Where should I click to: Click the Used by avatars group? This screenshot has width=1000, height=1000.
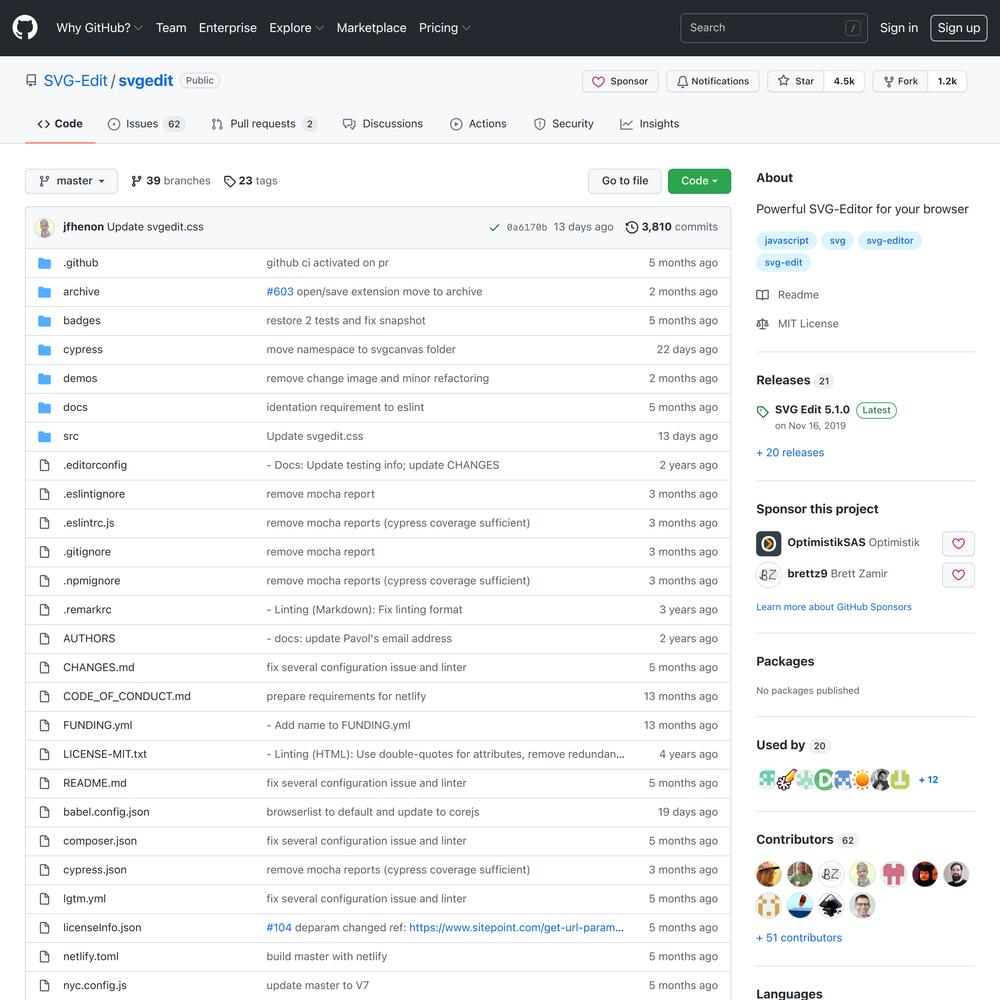834,779
